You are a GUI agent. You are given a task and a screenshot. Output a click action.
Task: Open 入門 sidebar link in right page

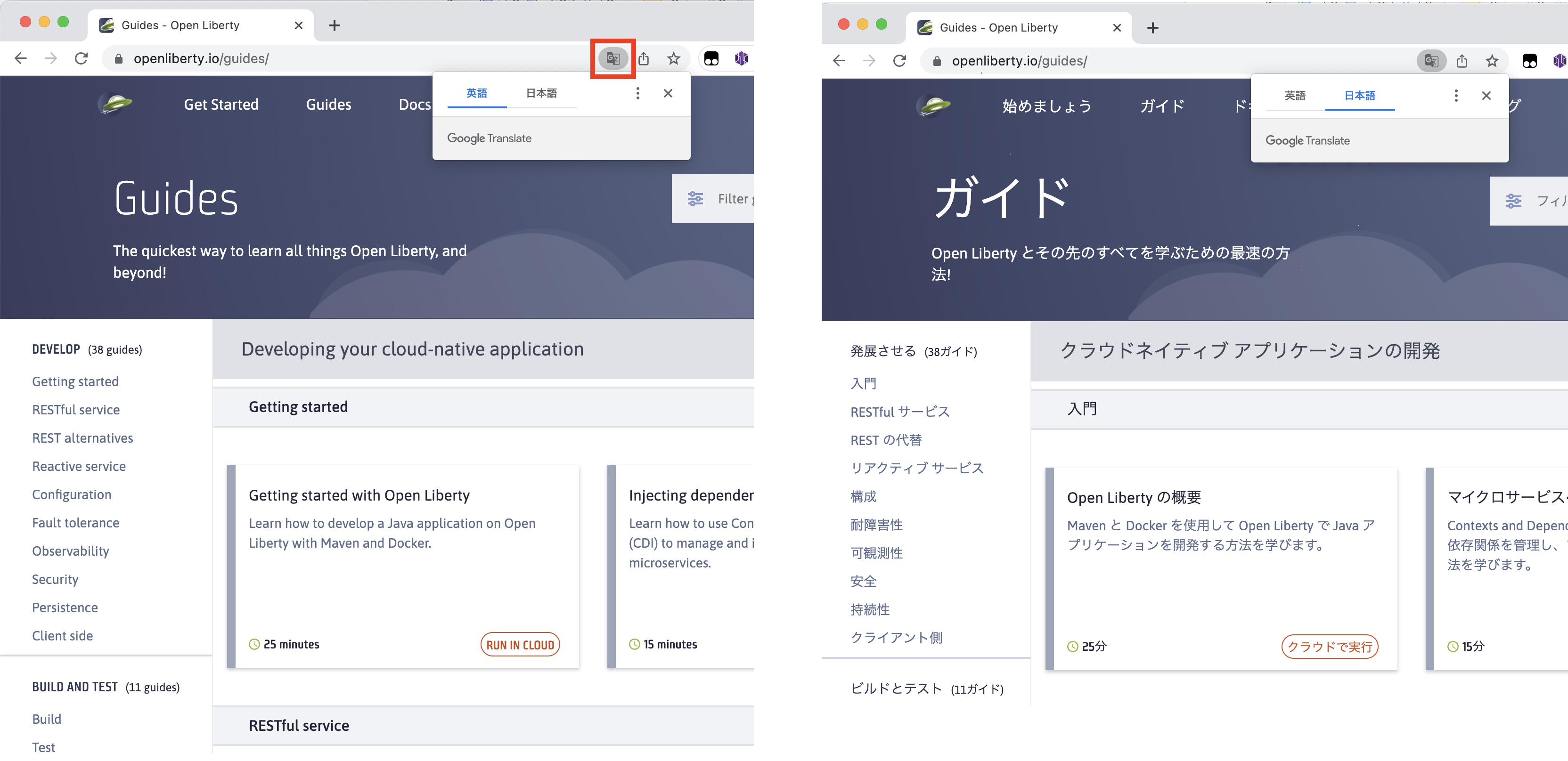coord(863,384)
